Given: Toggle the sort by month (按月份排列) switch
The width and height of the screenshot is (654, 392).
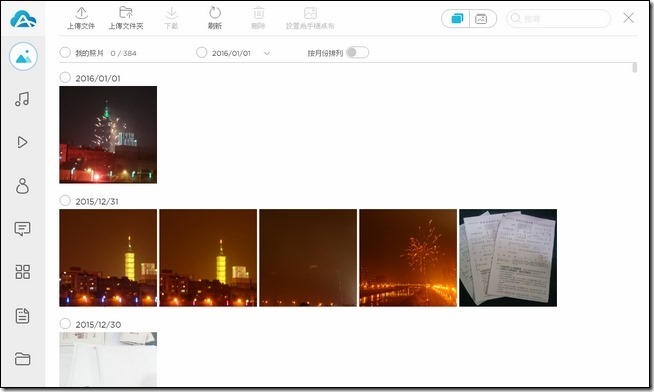Looking at the screenshot, I should point(357,53).
